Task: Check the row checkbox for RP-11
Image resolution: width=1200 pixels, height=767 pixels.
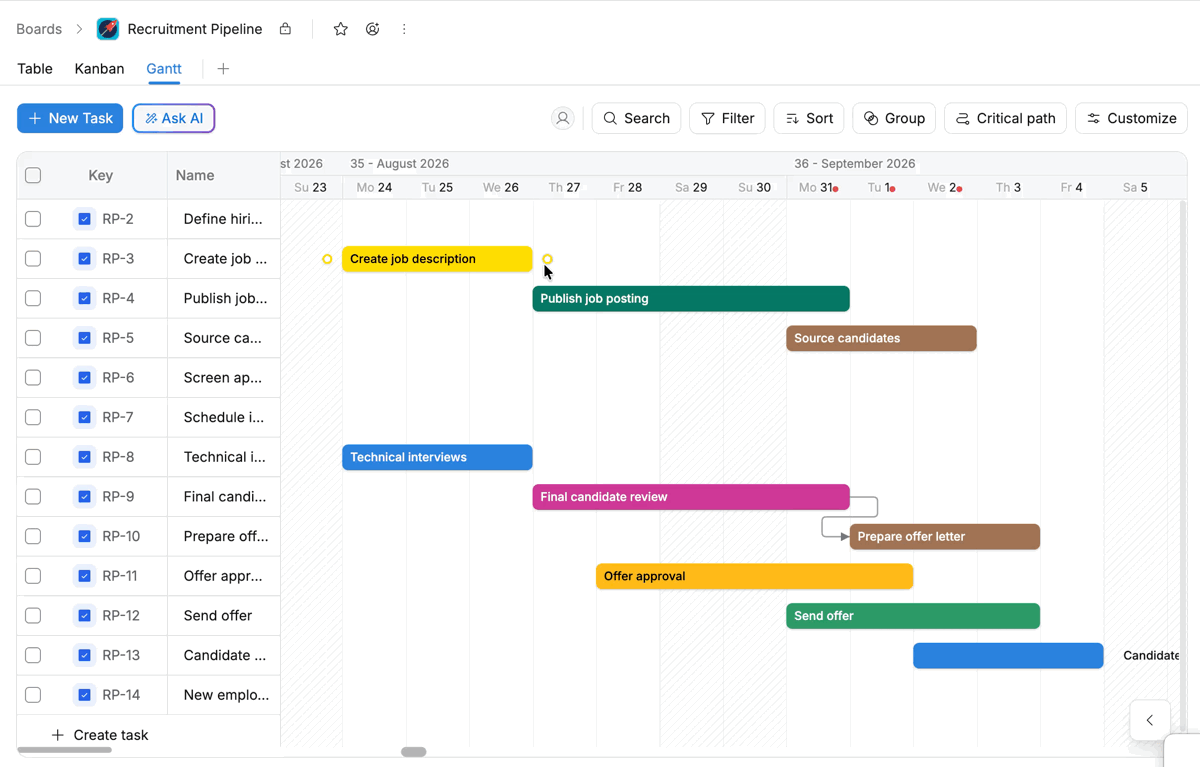Action: pyautogui.click(x=33, y=576)
